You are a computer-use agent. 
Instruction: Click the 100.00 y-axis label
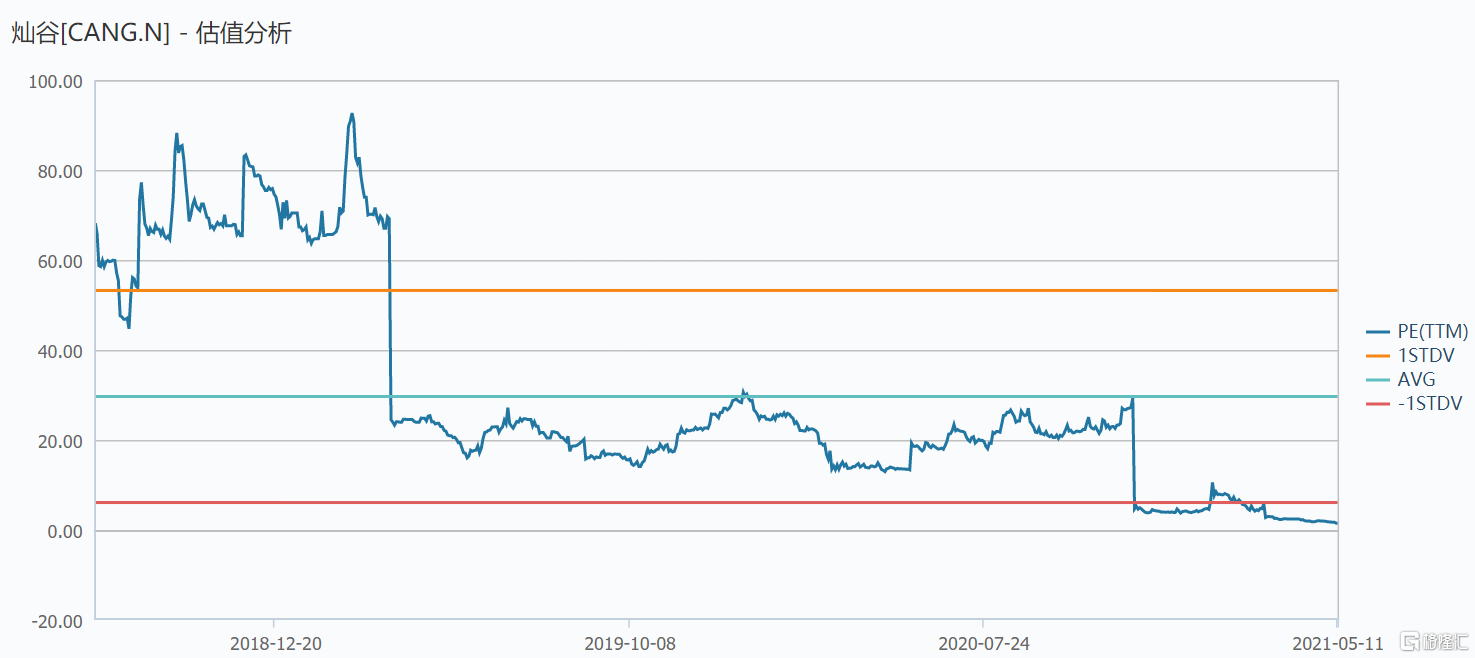click(56, 81)
